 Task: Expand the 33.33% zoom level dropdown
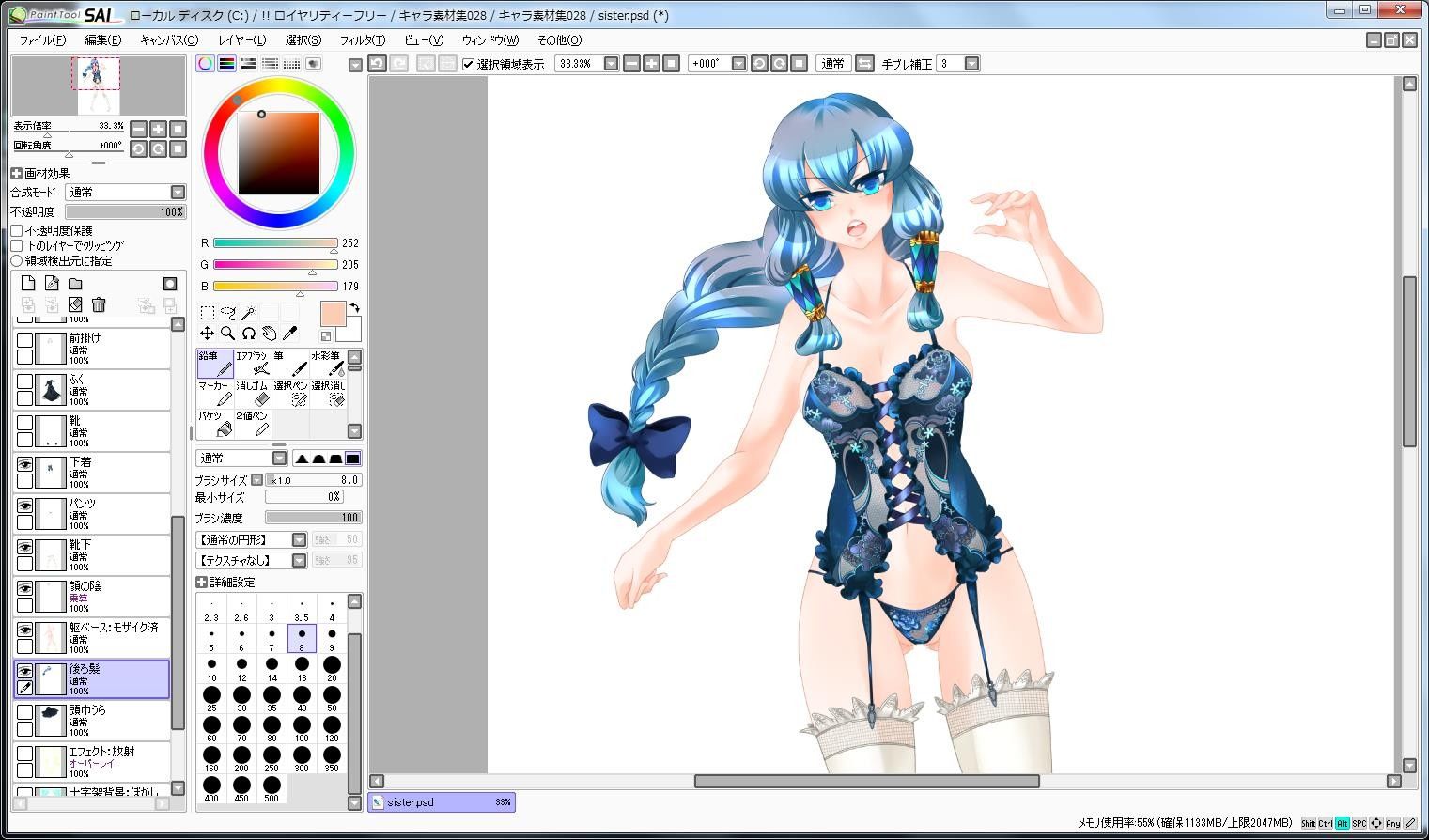611,64
